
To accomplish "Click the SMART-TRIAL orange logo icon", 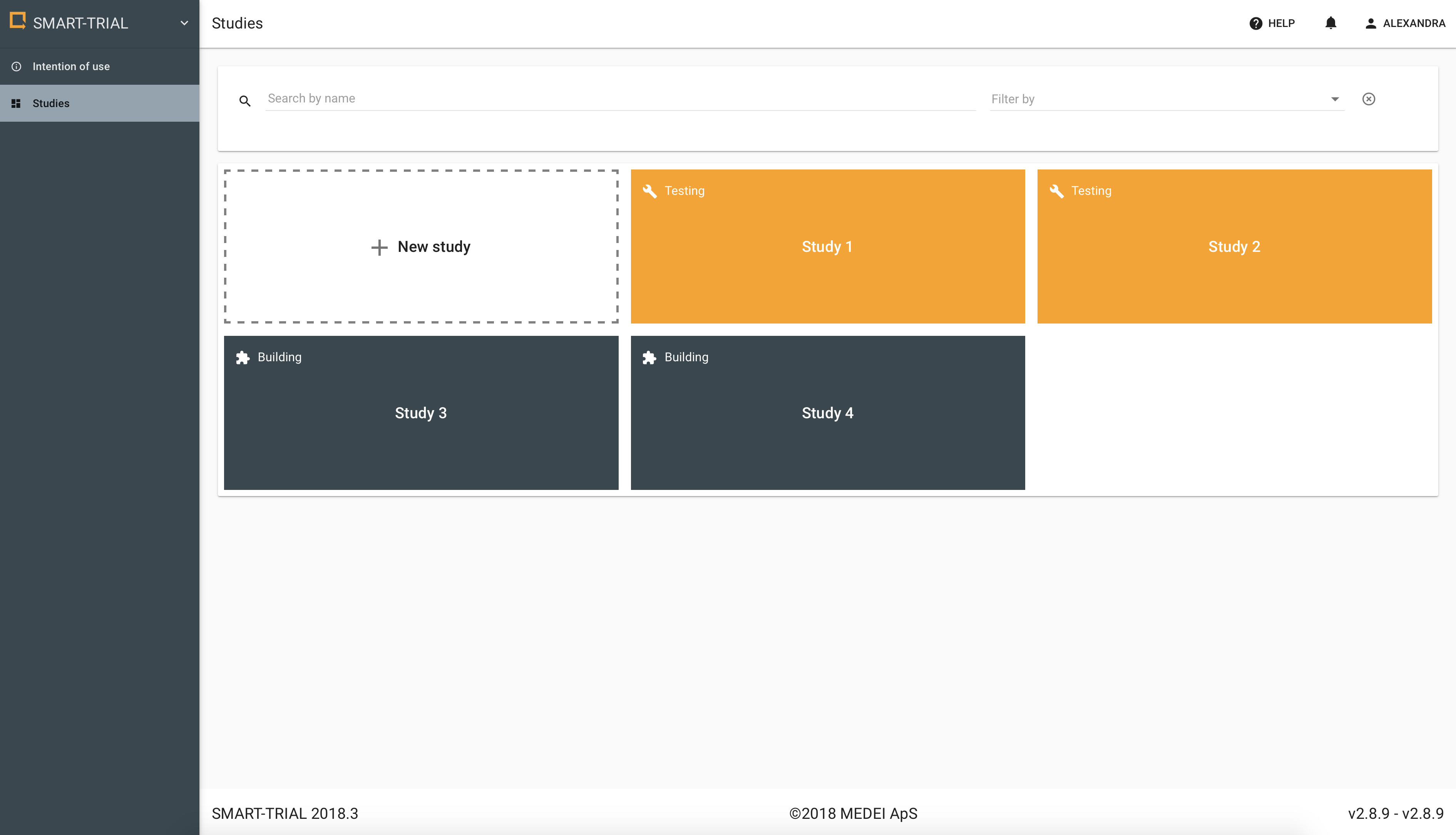I will click(18, 21).
